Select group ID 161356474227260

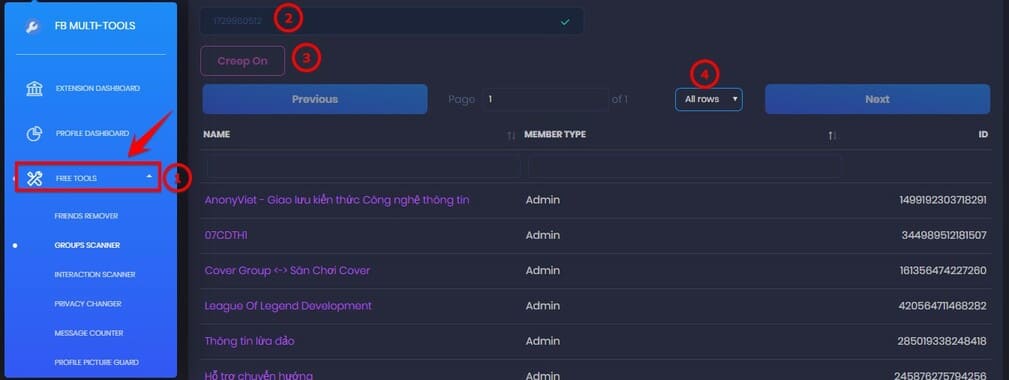pos(943,271)
